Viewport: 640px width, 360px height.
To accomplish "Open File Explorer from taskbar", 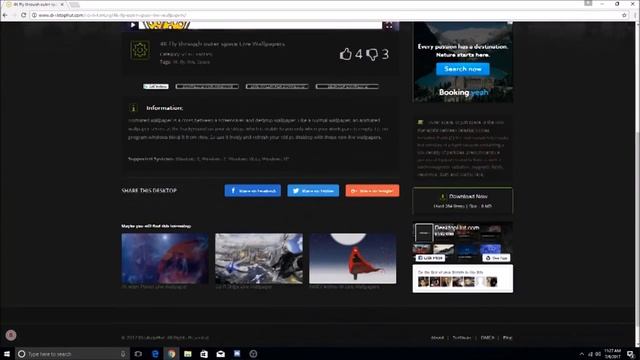I will (188, 354).
